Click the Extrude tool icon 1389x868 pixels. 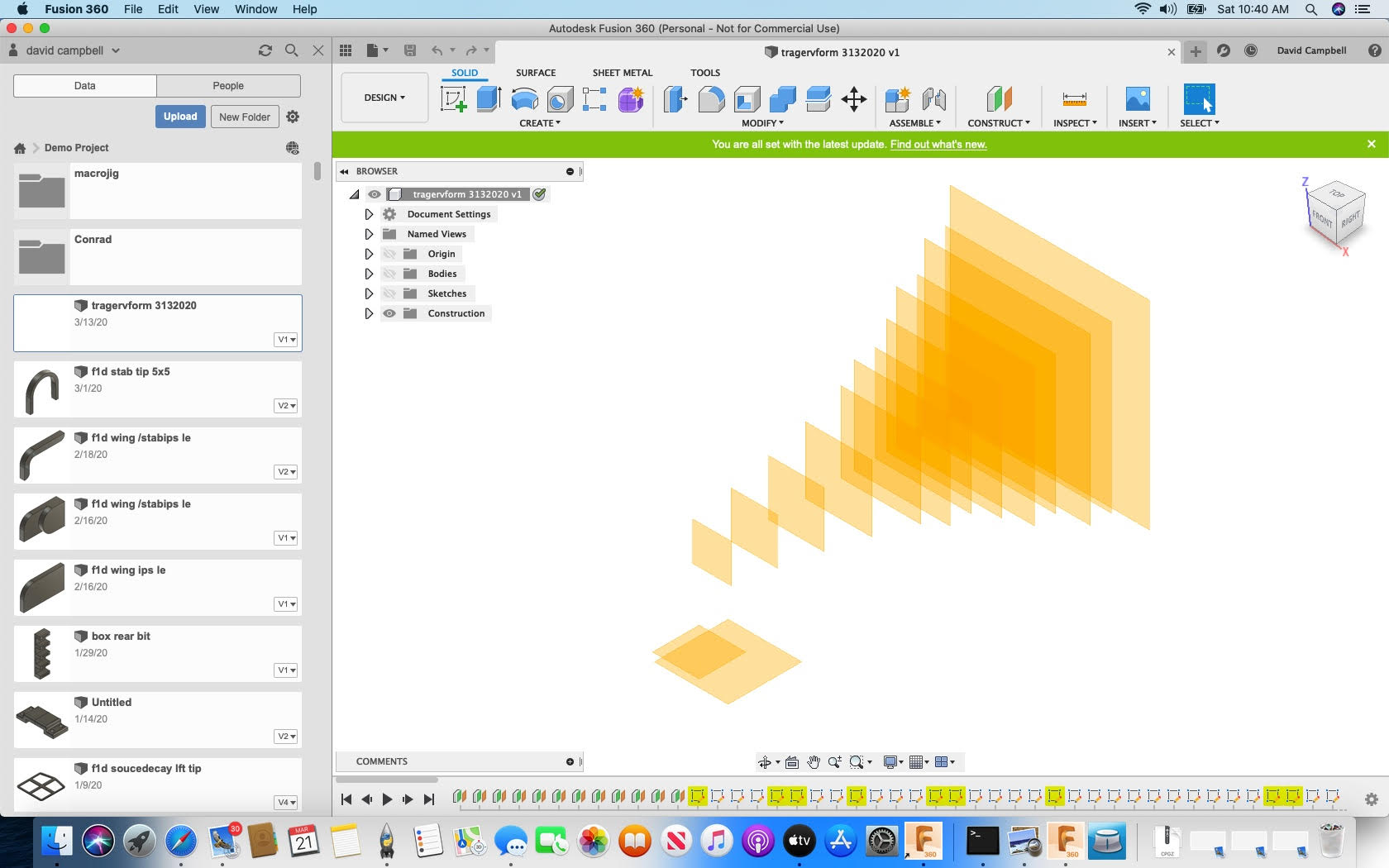tap(489, 99)
